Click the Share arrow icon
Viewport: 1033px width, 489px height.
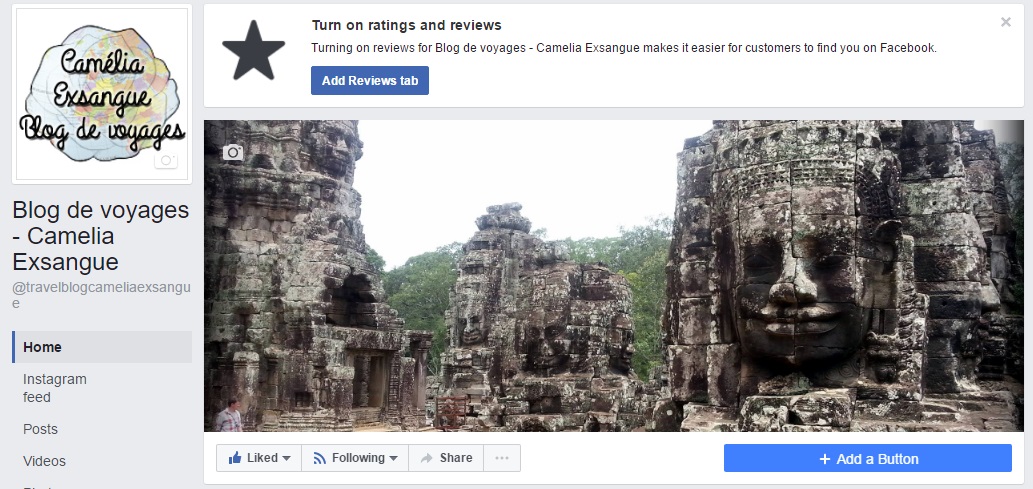427,458
